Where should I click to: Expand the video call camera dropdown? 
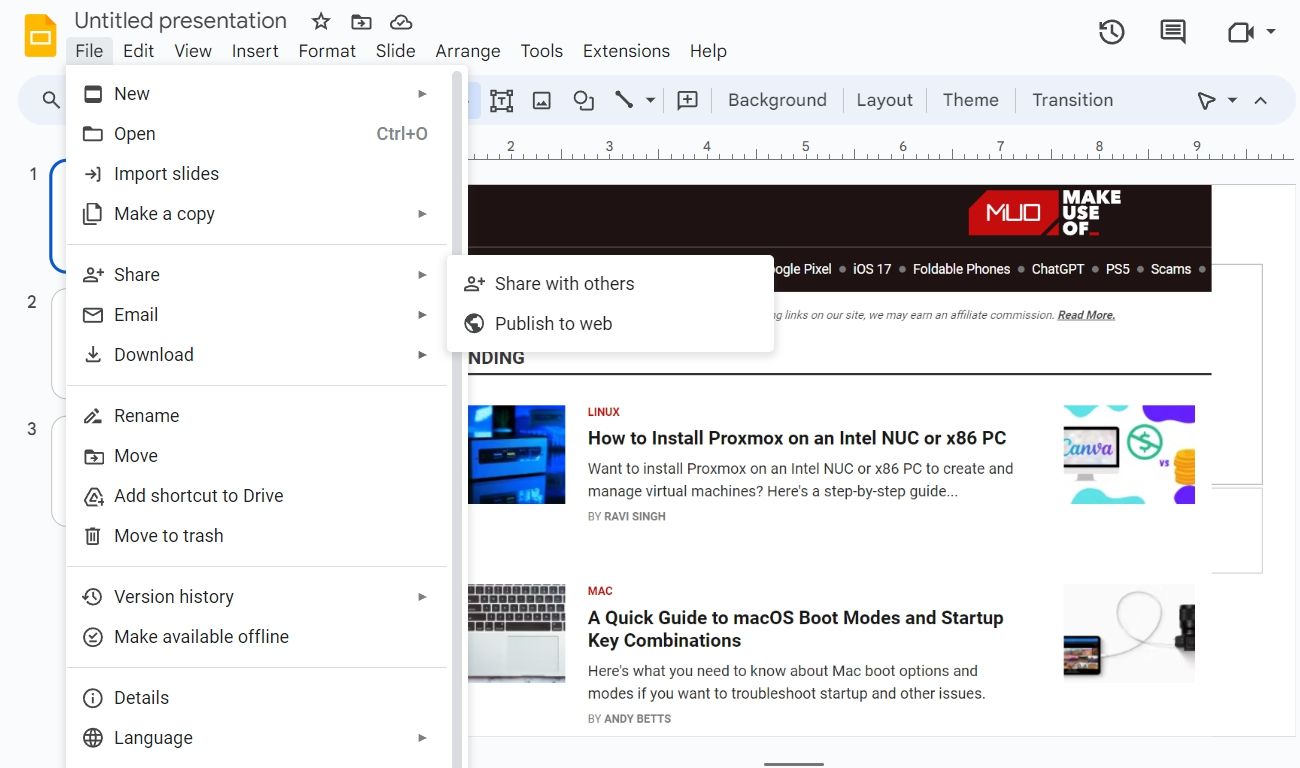point(1271,32)
